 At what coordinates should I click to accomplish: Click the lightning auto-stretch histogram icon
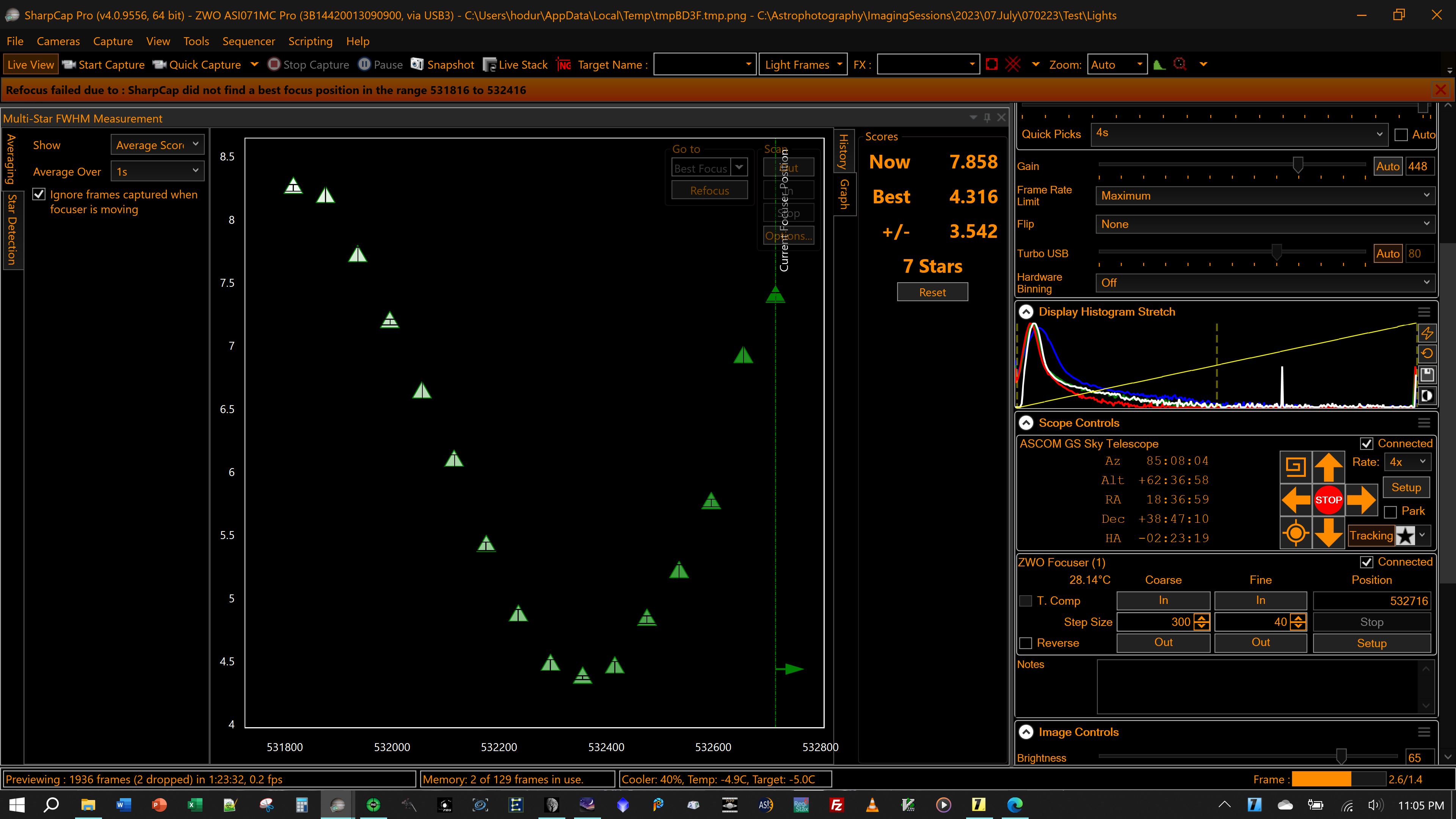click(1427, 333)
